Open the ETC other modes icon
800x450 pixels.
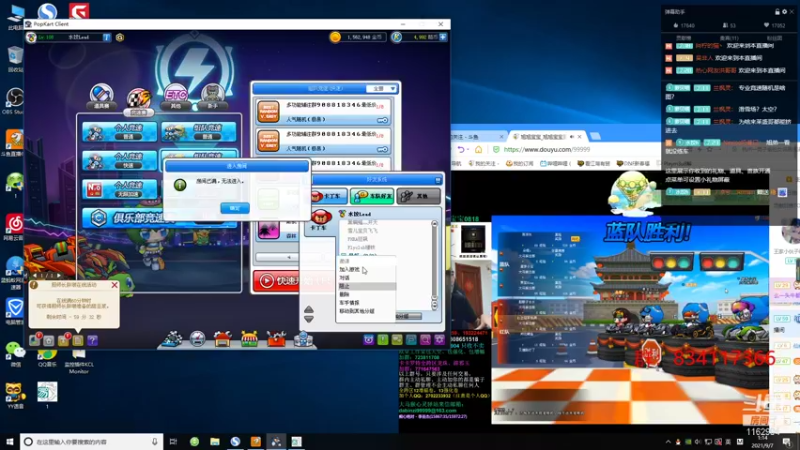(176, 96)
